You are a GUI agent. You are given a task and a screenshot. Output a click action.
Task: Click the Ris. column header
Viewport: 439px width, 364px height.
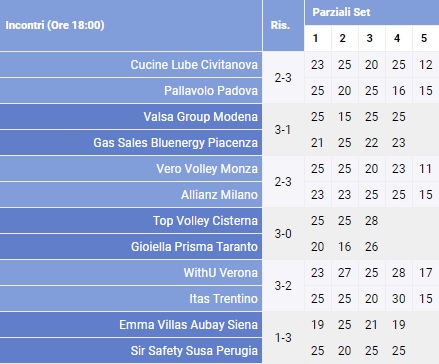click(280, 25)
